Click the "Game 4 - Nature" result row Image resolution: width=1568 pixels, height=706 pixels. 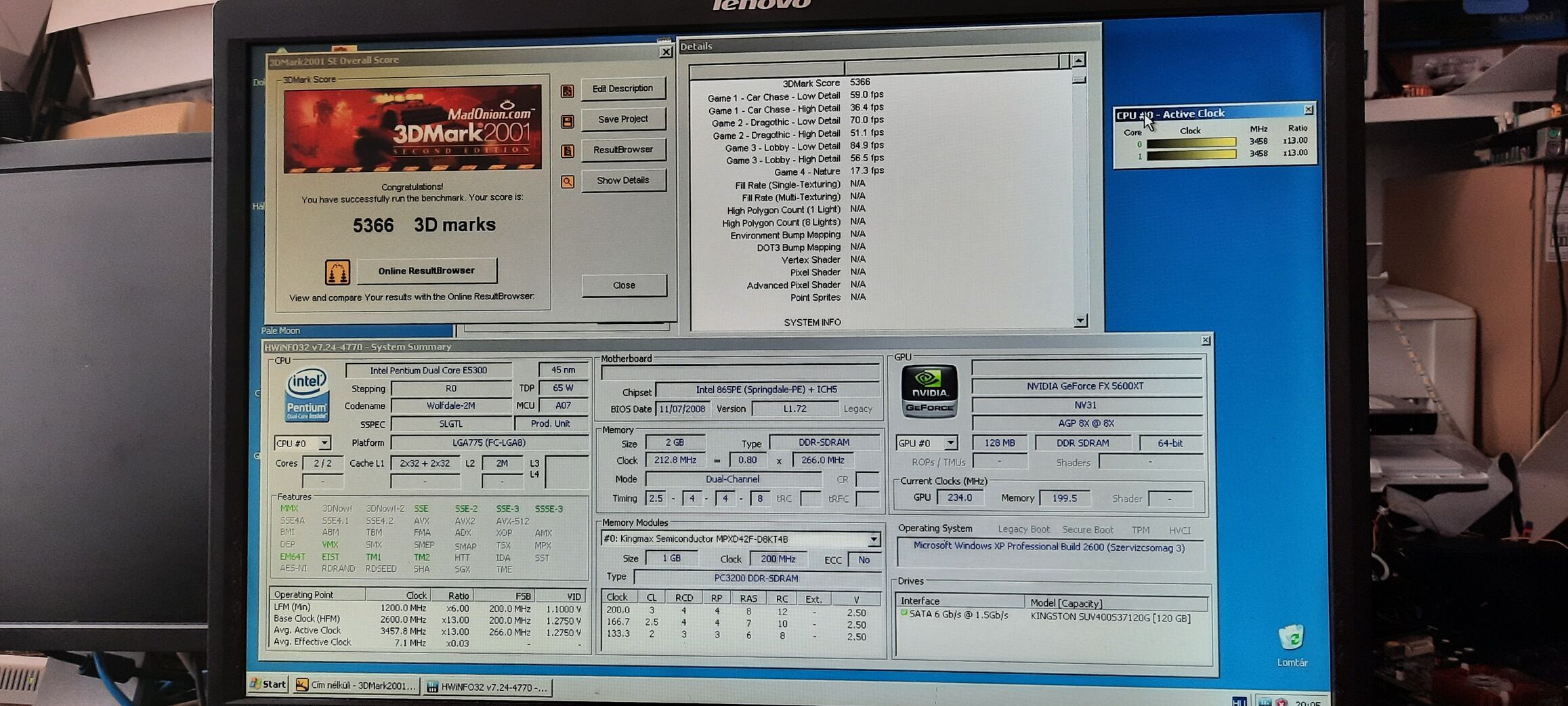coord(829,171)
